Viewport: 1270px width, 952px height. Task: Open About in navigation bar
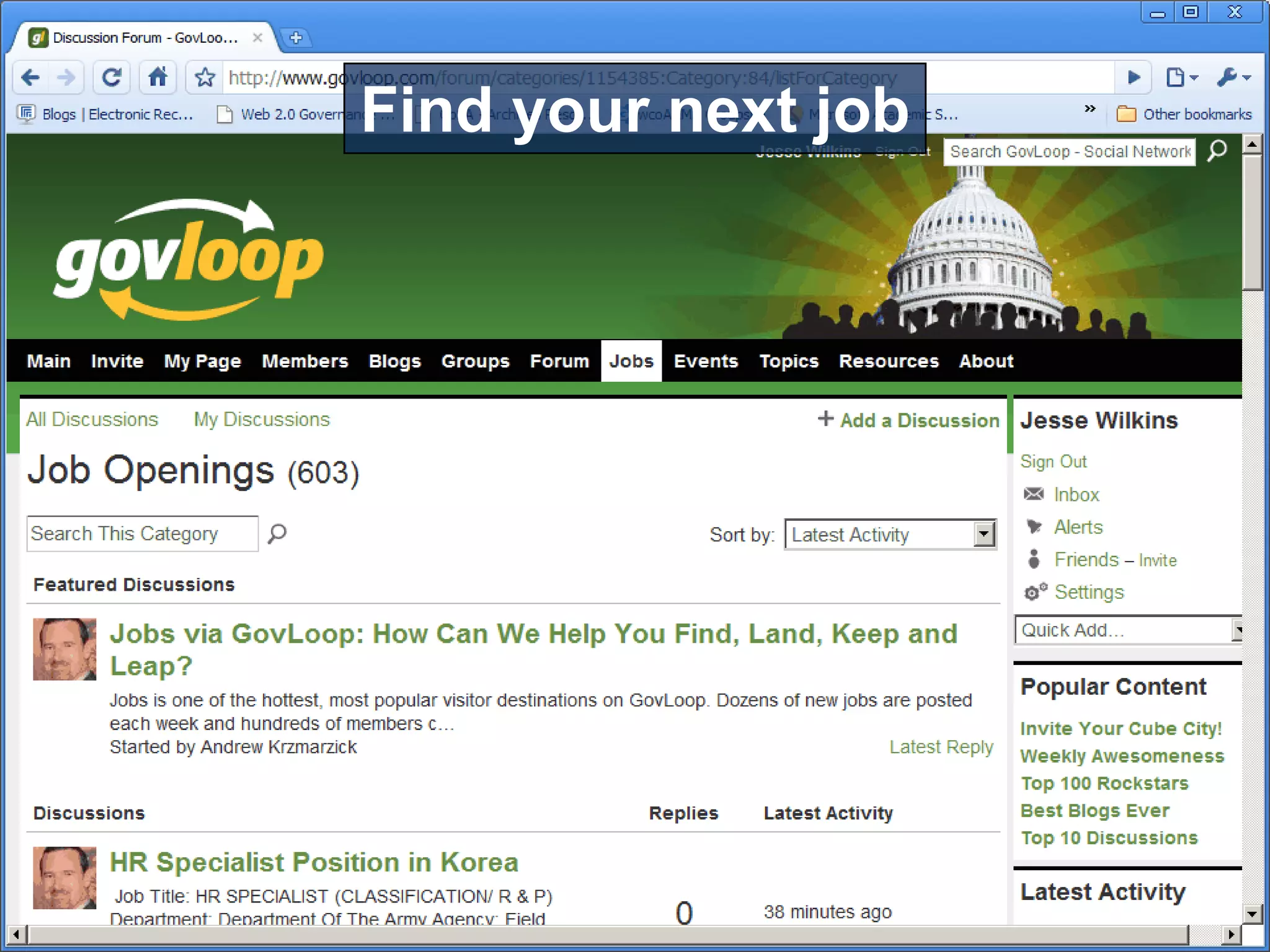point(986,361)
